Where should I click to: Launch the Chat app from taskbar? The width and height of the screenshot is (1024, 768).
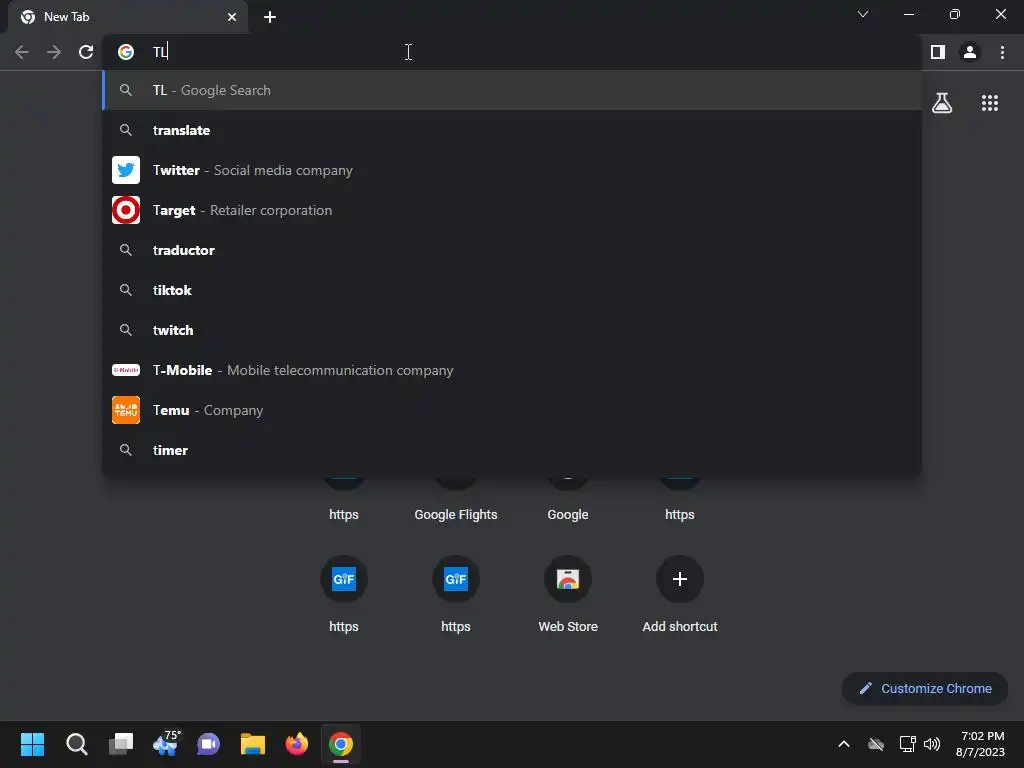coord(208,744)
